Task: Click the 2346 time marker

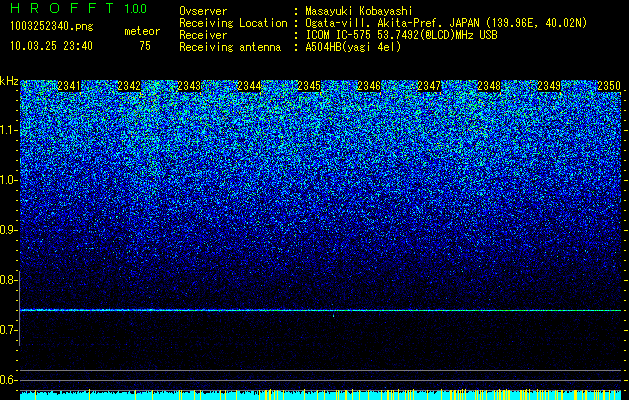Action: [369, 86]
